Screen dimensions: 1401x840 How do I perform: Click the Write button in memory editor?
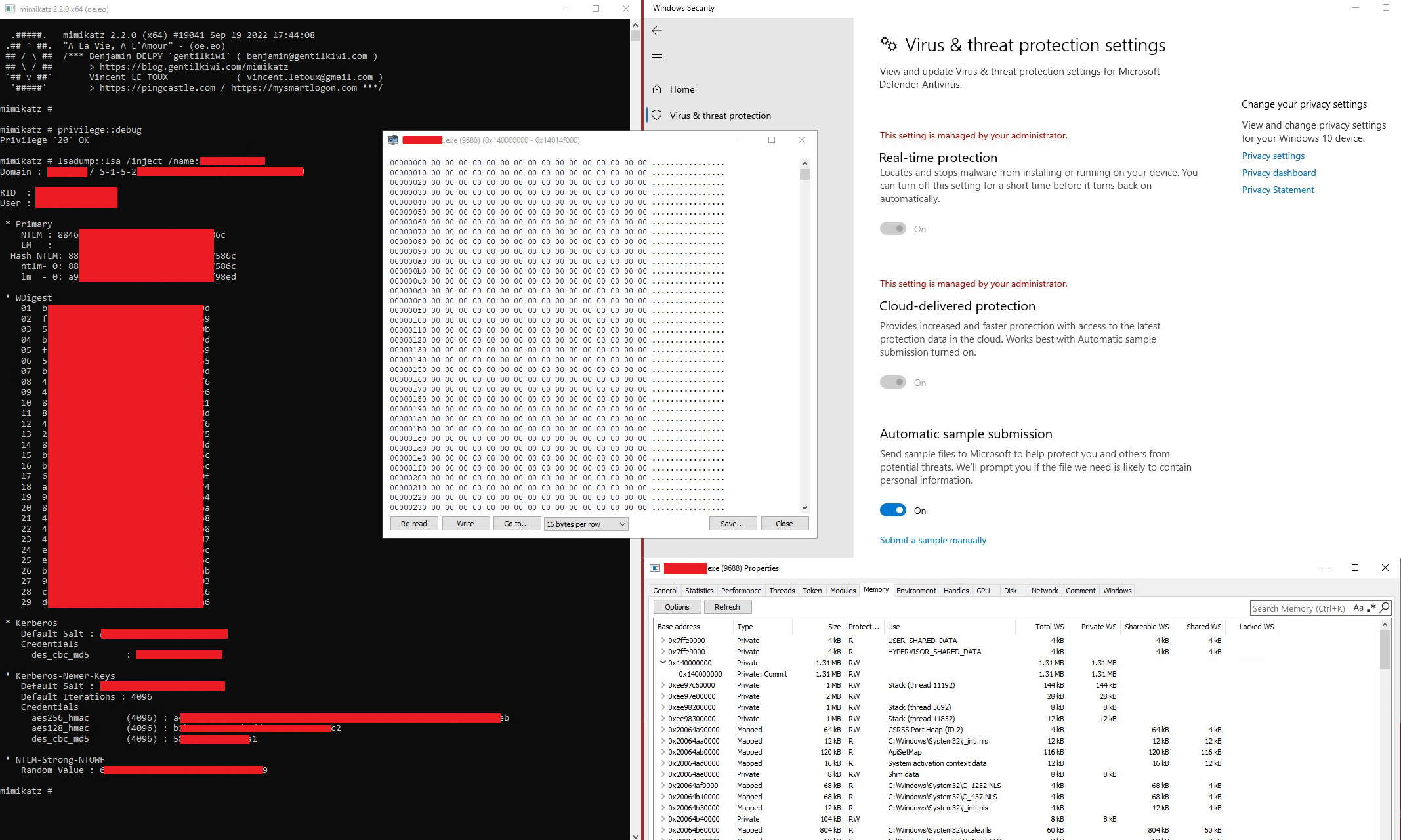[465, 524]
